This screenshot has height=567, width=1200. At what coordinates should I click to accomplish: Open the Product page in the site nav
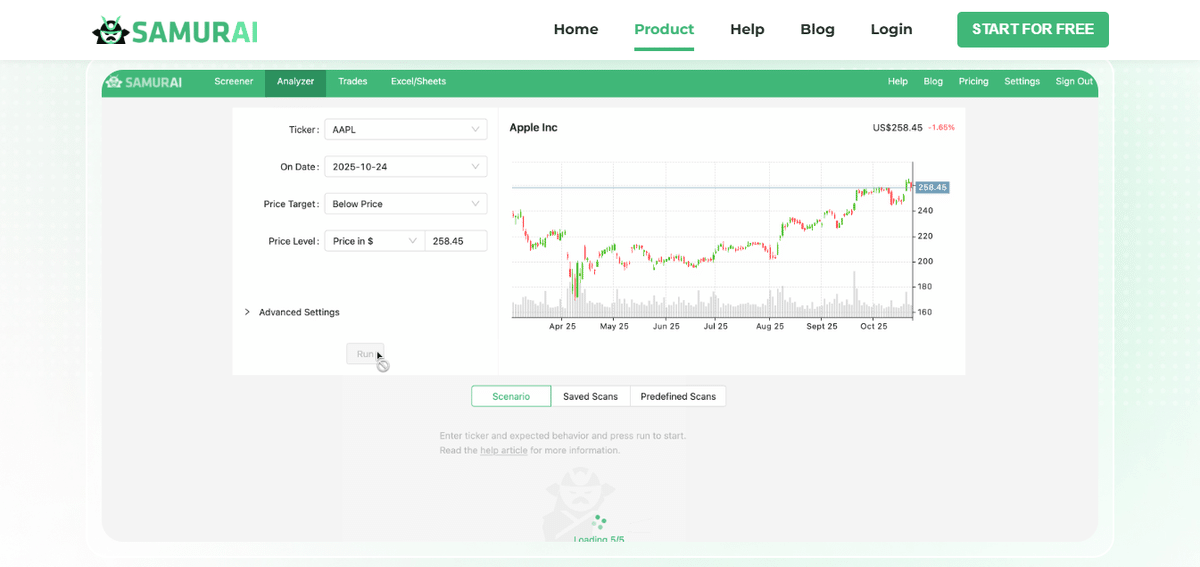pos(664,29)
